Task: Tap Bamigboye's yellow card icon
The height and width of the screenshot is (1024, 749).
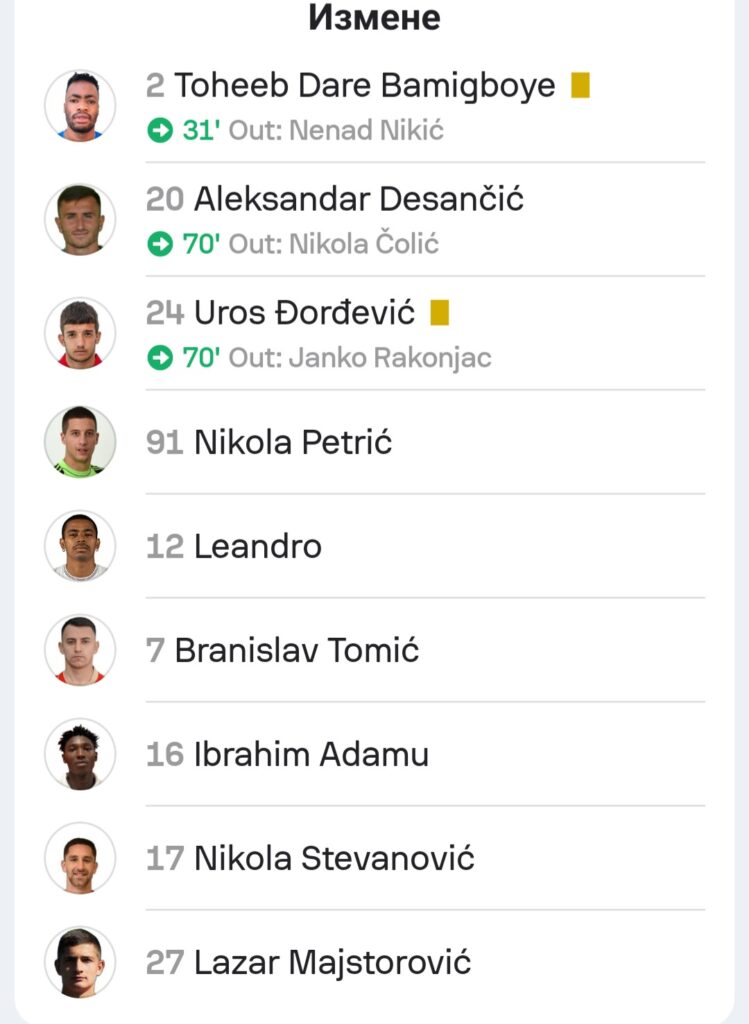Action: click(580, 86)
